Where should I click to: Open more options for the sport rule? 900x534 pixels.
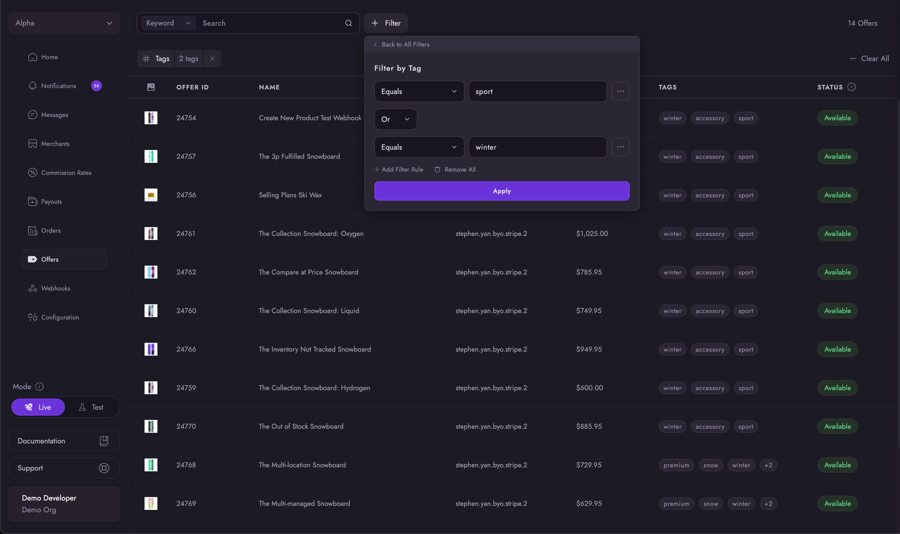(x=620, y=91)
